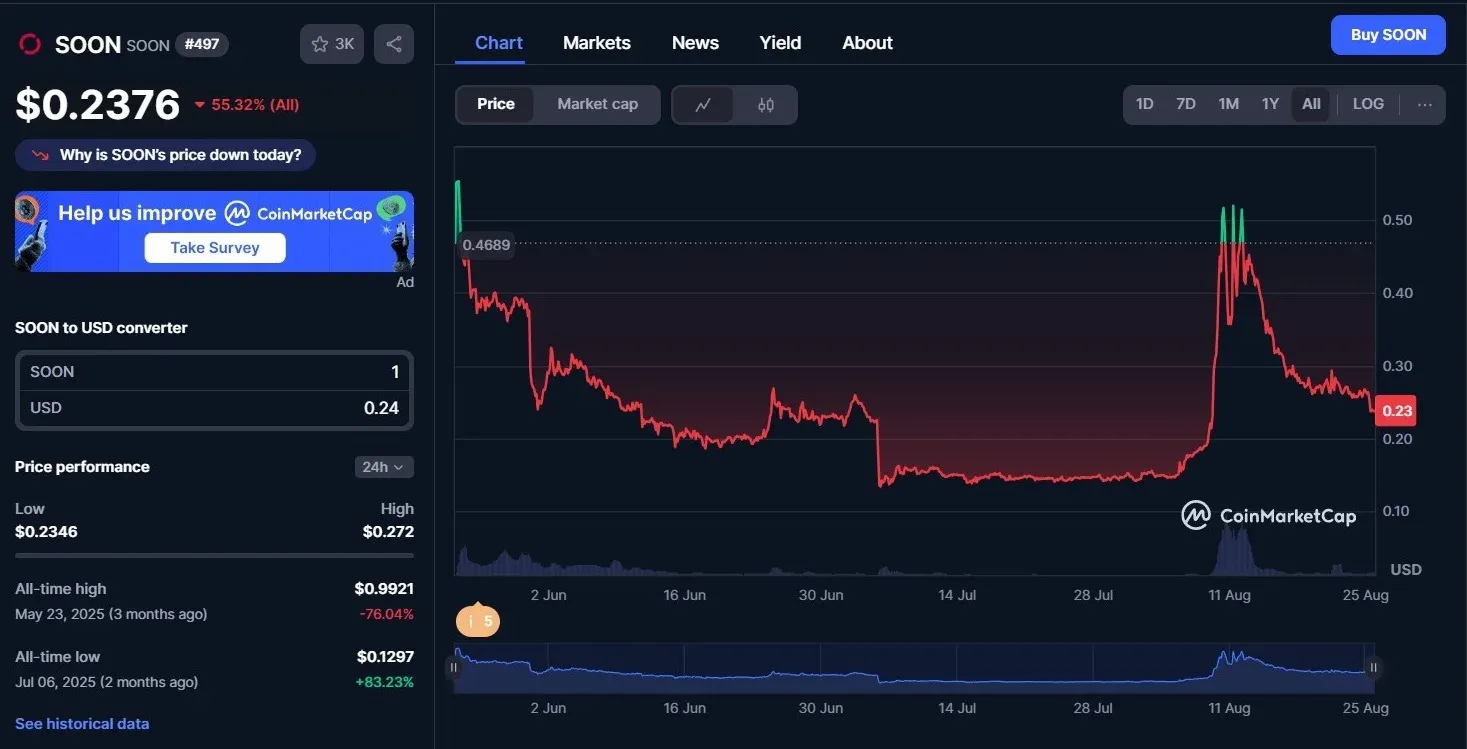Click the 24h high value $0.272
The width and height of the screenshot is (1467, 749).
[x=388, y=531]
